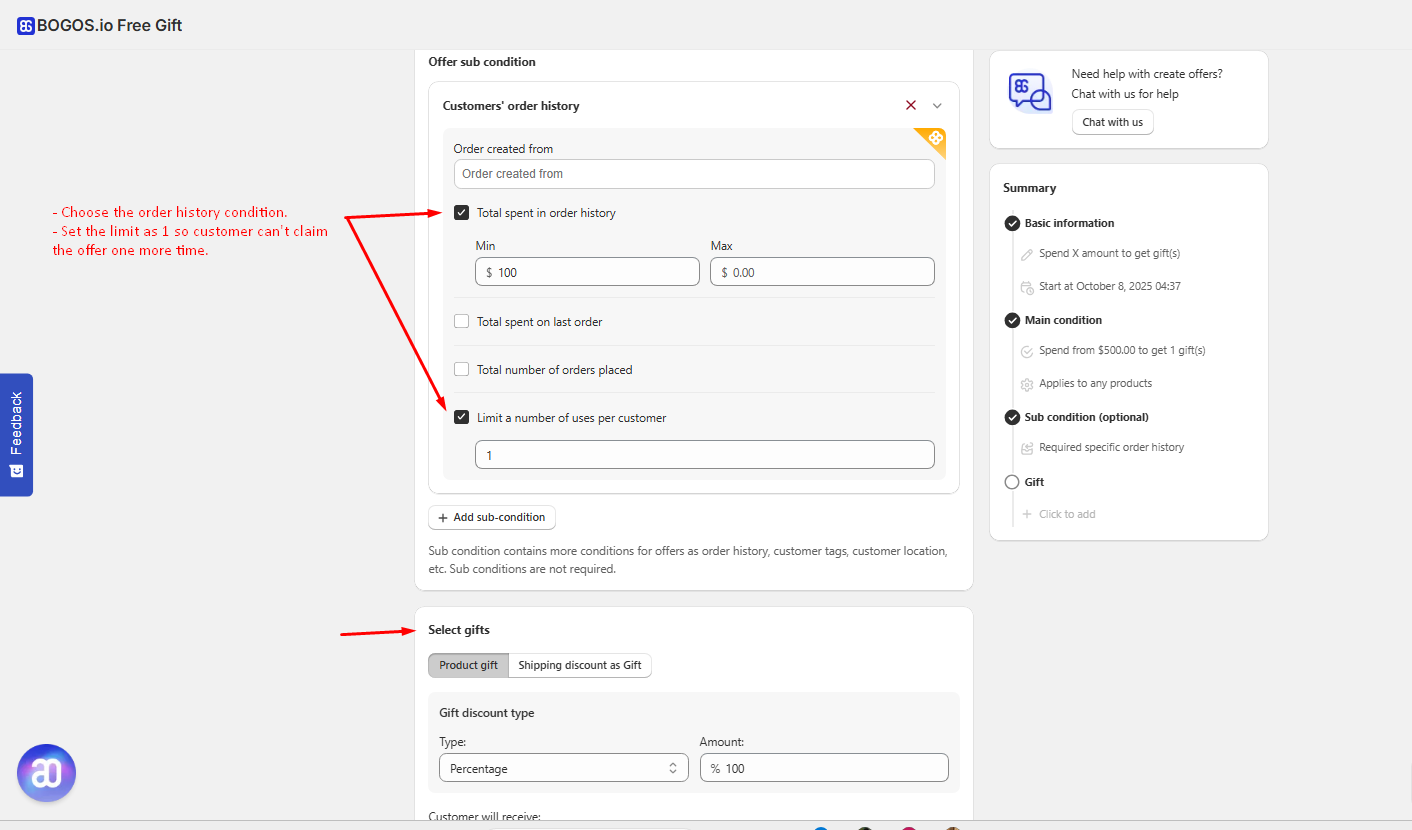
Task: Focus the Order created from field
Action: coord(694,174)
